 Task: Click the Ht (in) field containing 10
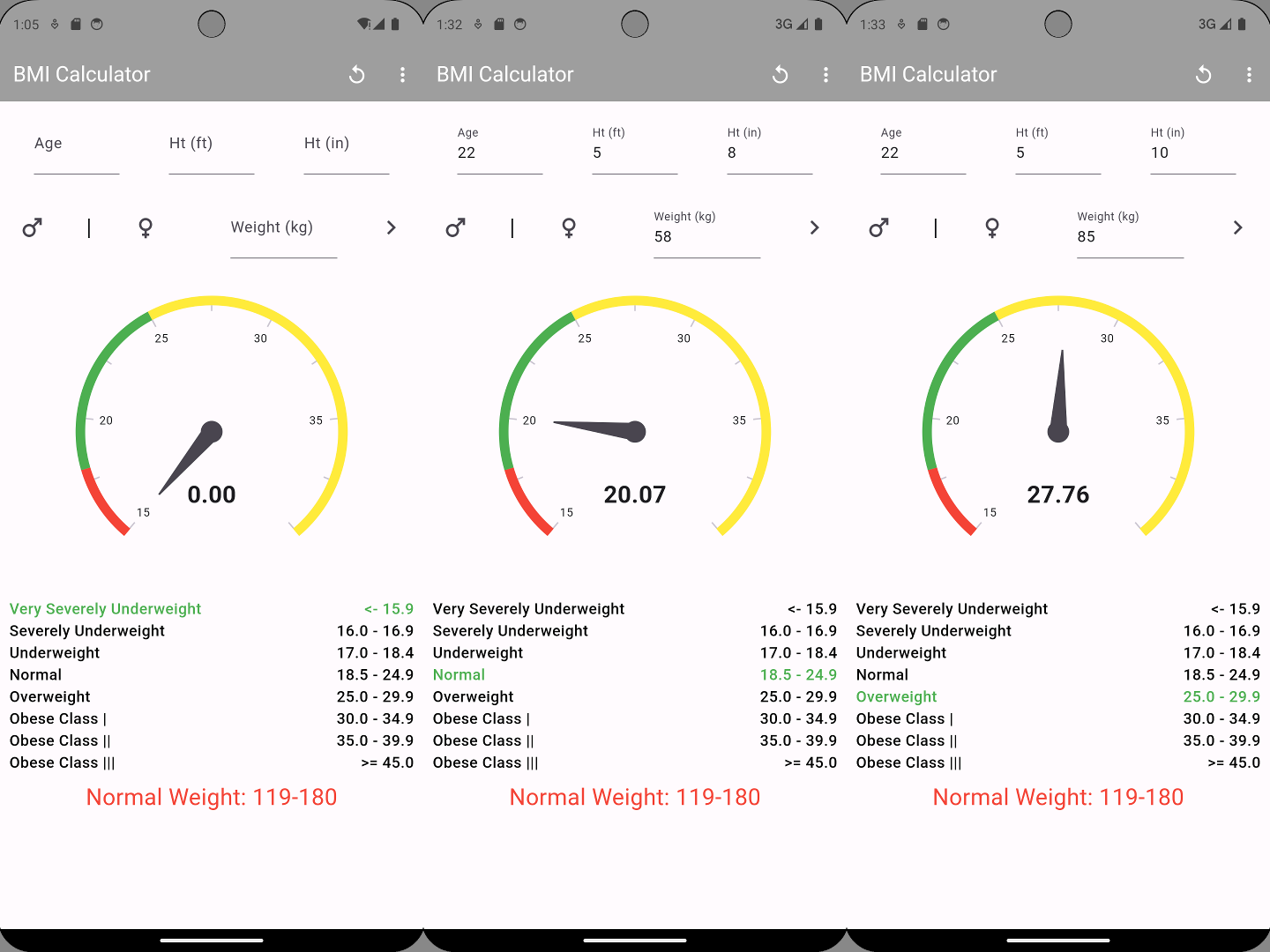tap(1192, 153)
